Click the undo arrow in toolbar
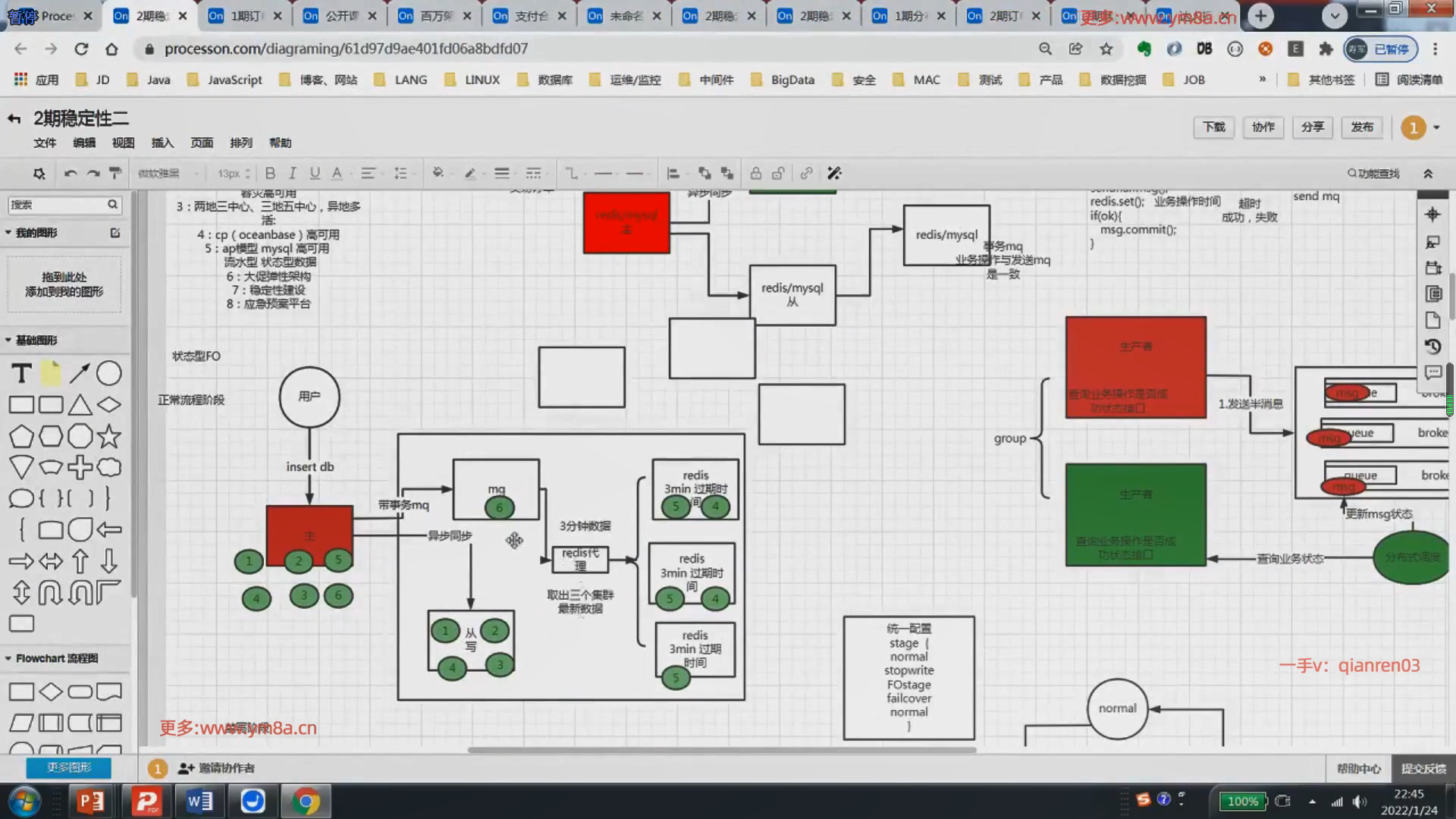 [x=70, y=174]
